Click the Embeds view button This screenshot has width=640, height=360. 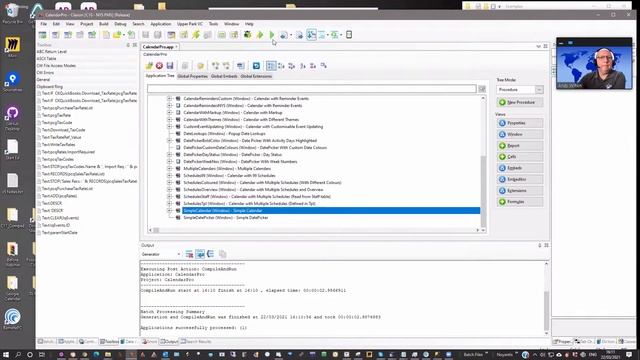pyautogui.click(x=520, y=168)
